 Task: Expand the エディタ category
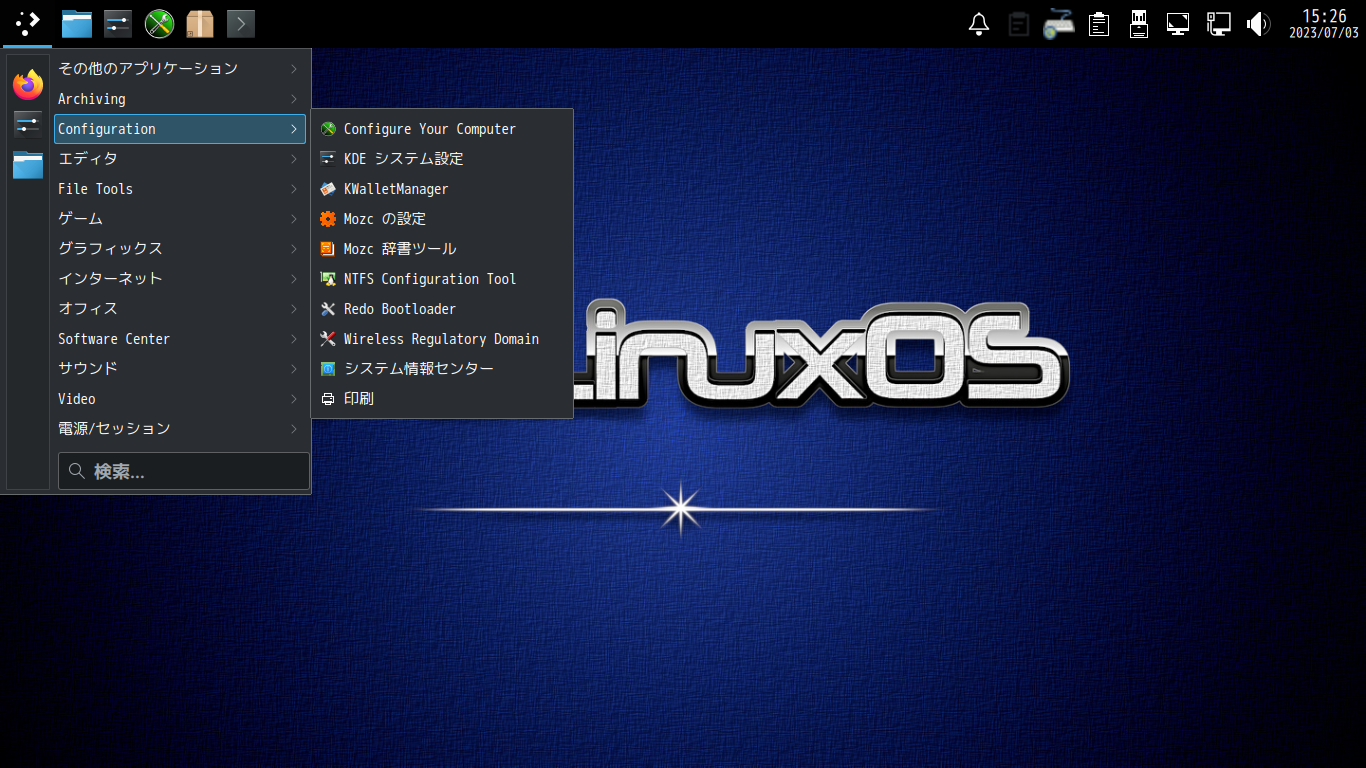point(180,159)
